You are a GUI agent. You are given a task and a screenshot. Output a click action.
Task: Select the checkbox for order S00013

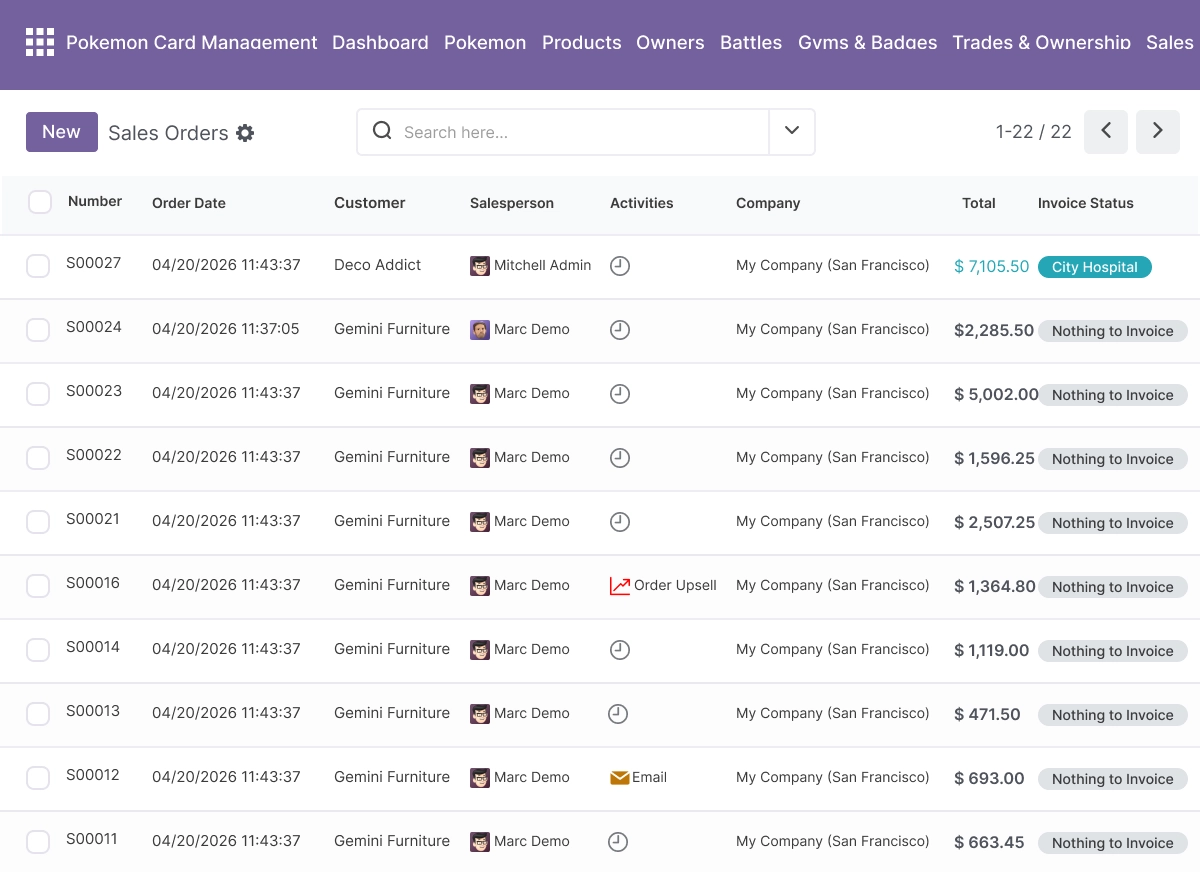click(x=38, y=714)
